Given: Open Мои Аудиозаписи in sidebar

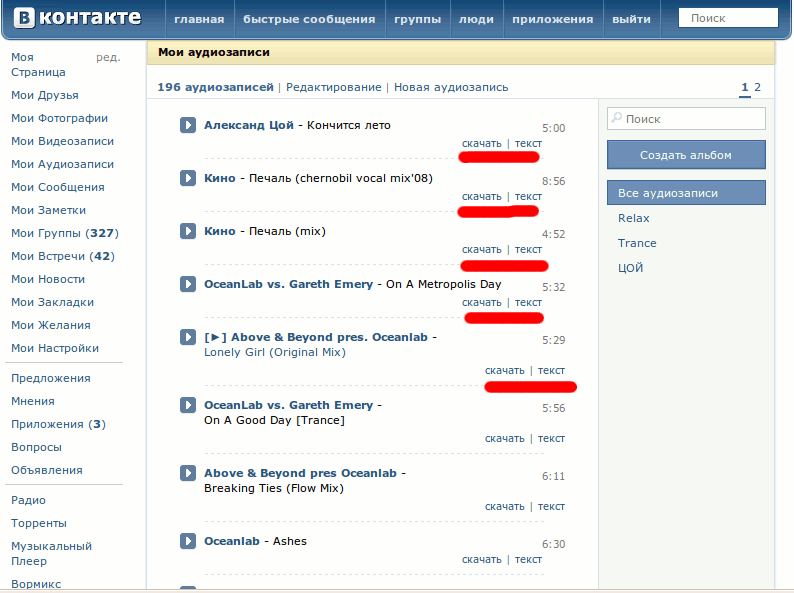Looking at the screenshot, I should 62,164.
